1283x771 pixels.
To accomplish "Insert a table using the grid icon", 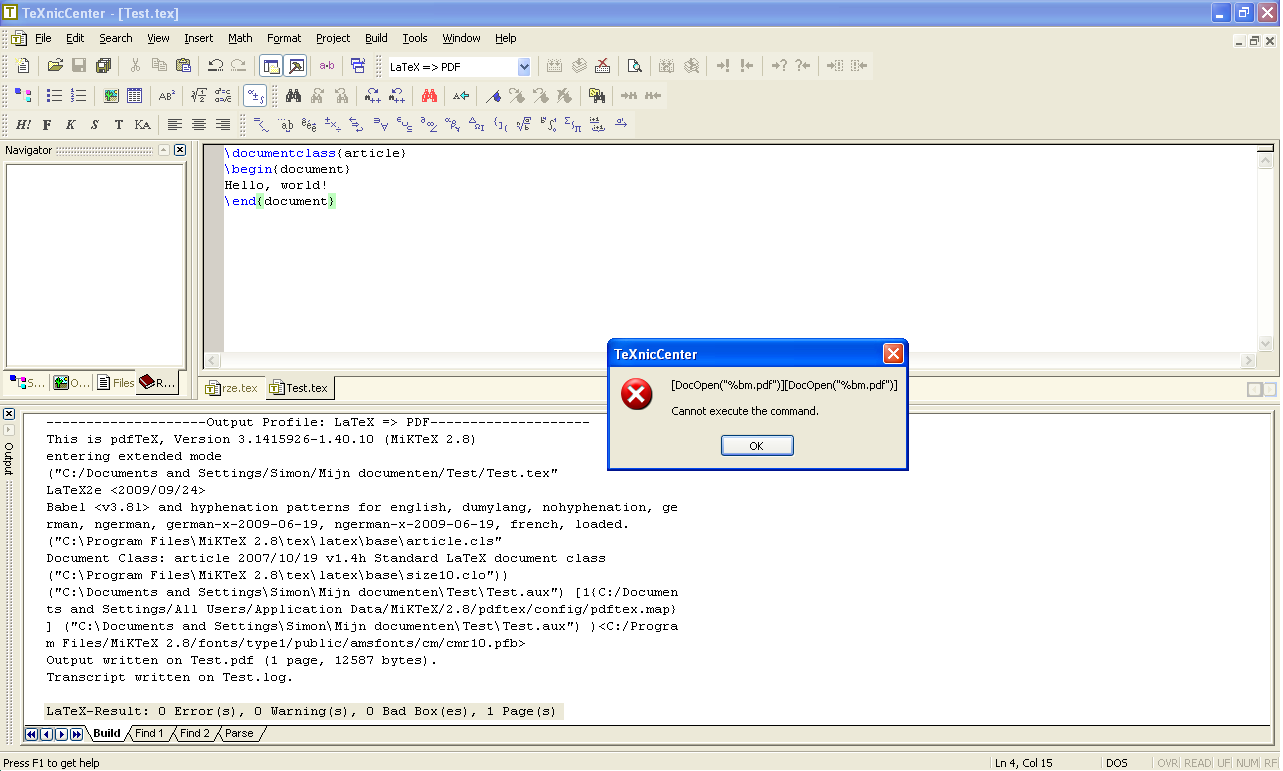I will [135, 96].
